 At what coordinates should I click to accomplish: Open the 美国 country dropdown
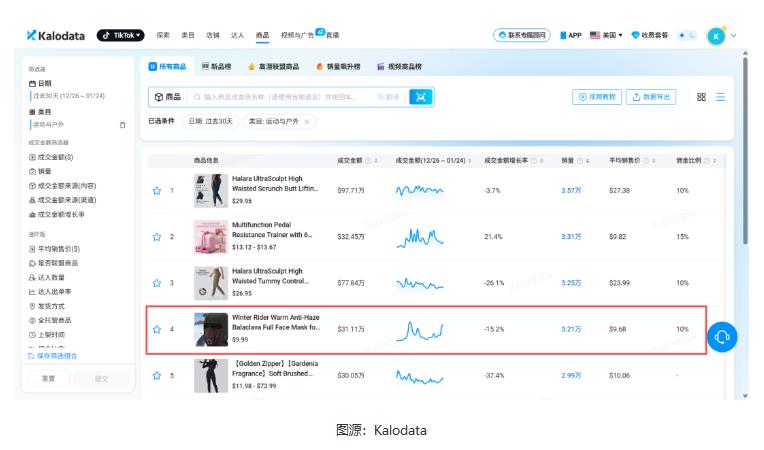[606, 35]
